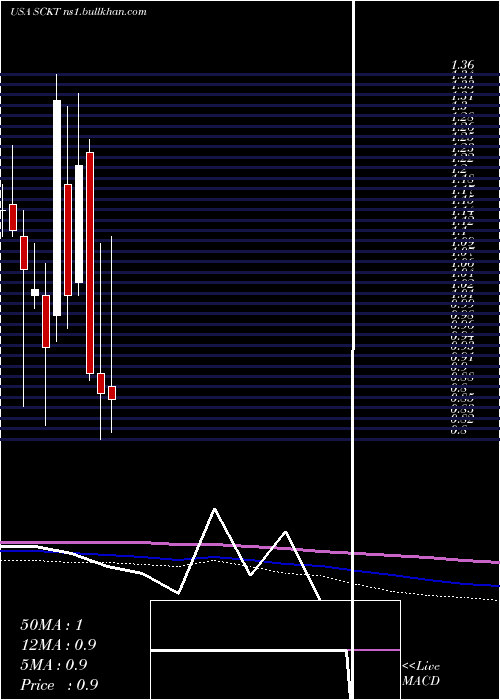Click the "Price : 0.9" legend value
This screenshot has width=500, height=700.
pyautogui.click(x=59, y=685)
